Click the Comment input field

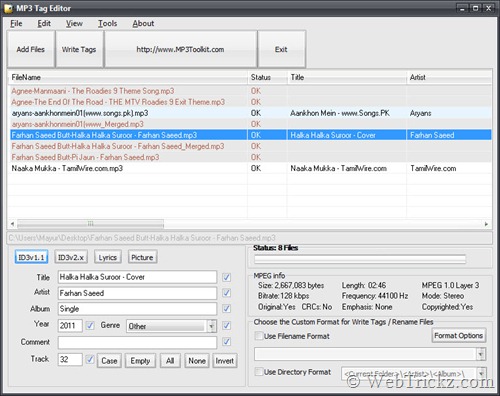[137, 342]
